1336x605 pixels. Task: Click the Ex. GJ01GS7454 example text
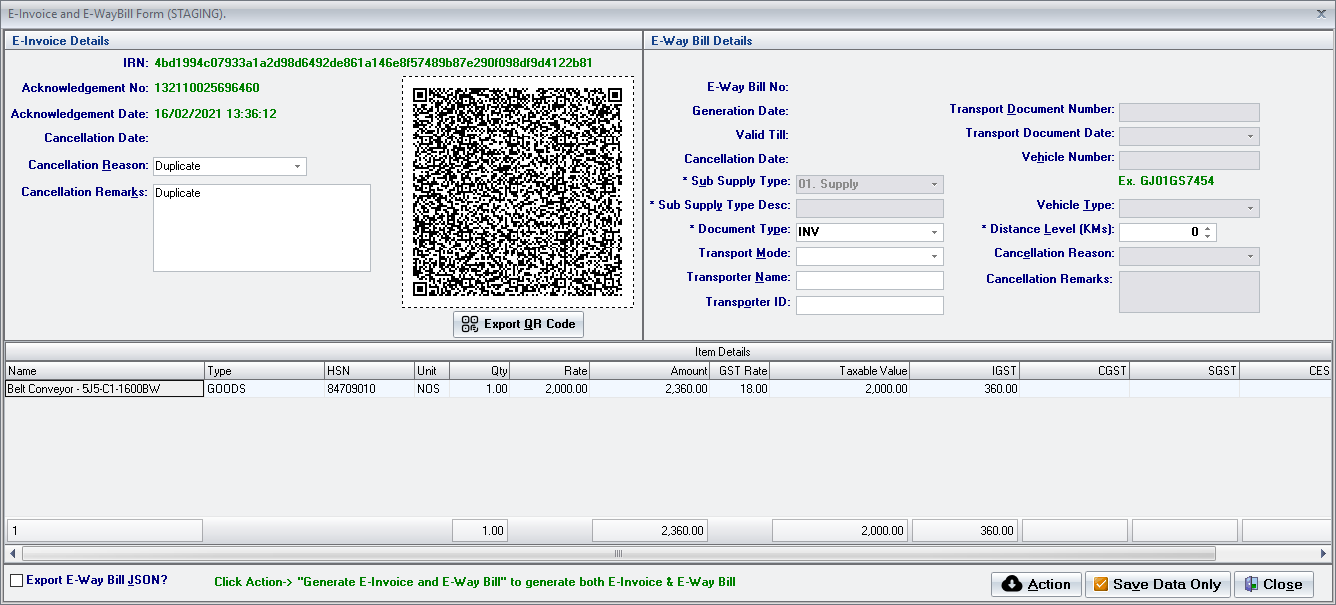coord(1166,181)
